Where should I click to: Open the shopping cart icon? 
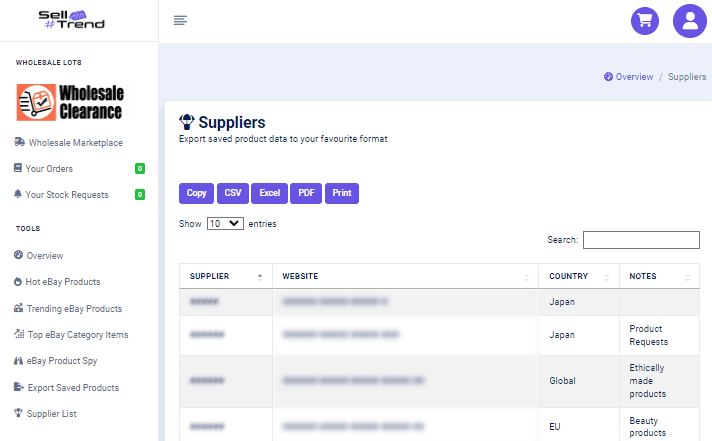pyautogui.click(x=645, y=21)
